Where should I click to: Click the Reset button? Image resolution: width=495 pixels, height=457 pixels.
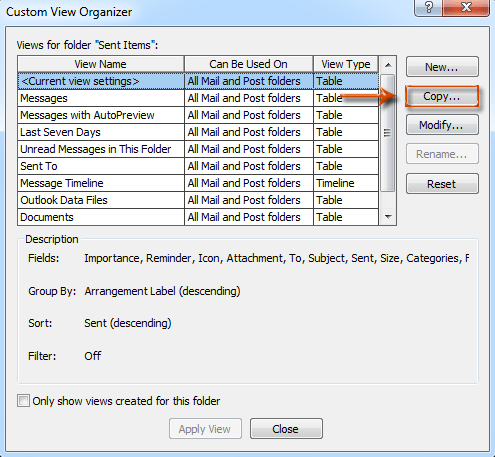tap(442, 184)
